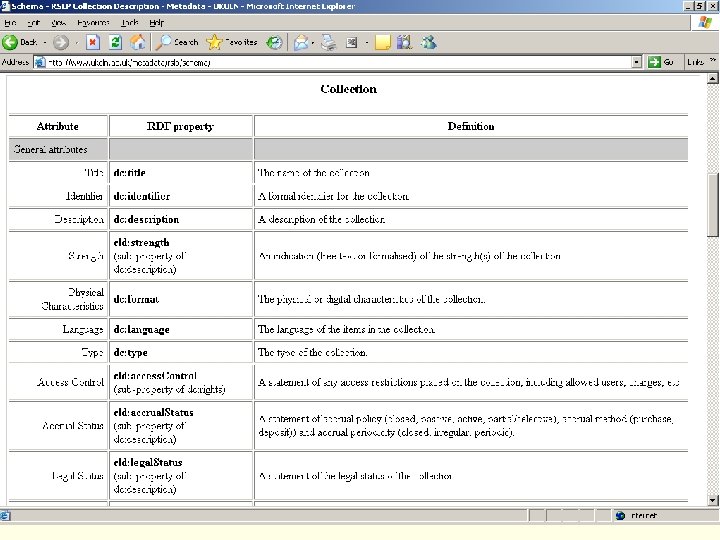
Task: Click the scroll up arrow of the vertical scrollbar
Action: click(x=712, y=79)
